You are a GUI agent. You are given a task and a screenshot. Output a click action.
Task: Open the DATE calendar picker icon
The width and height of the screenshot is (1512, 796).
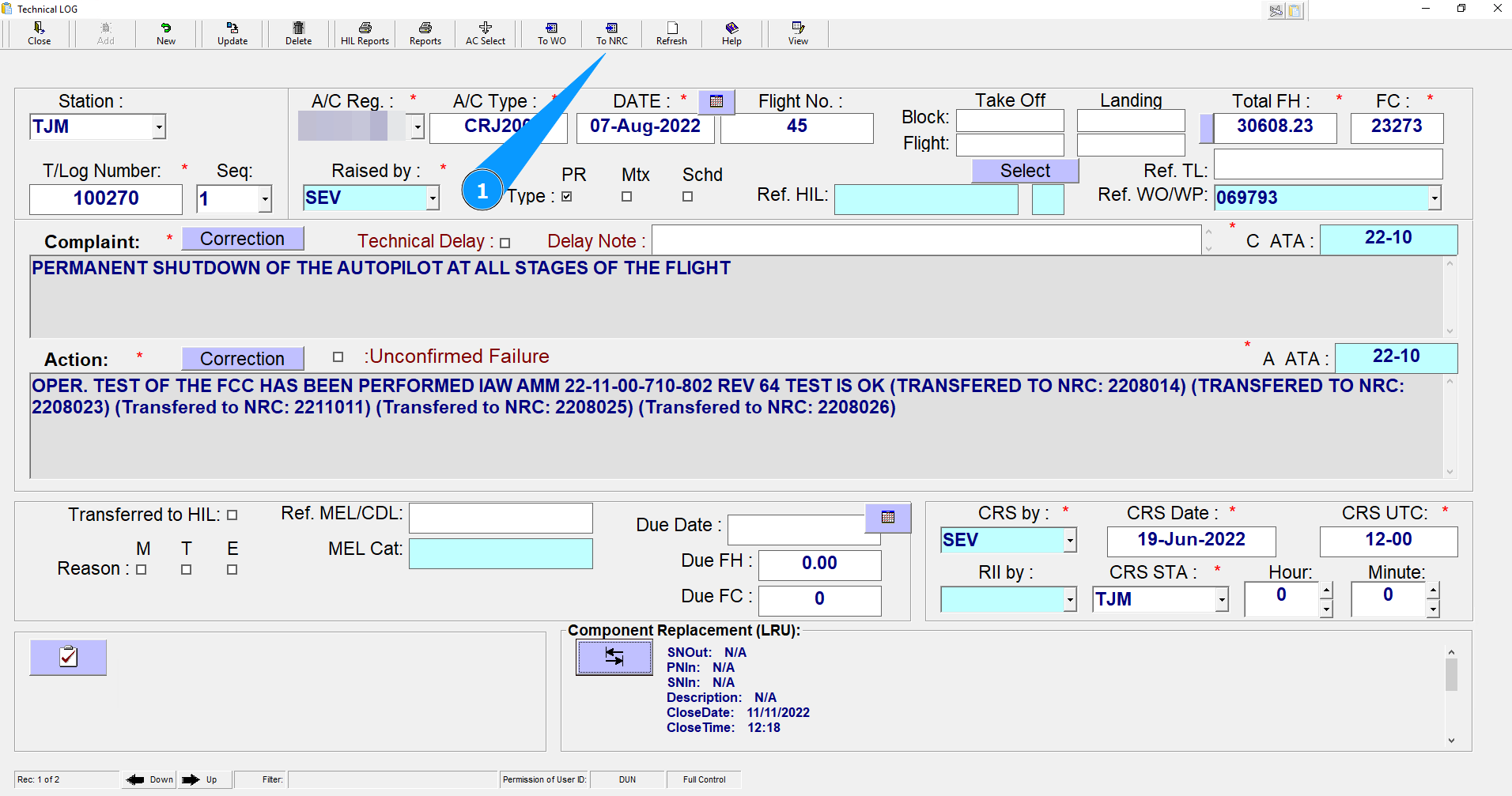coord(716,101)
